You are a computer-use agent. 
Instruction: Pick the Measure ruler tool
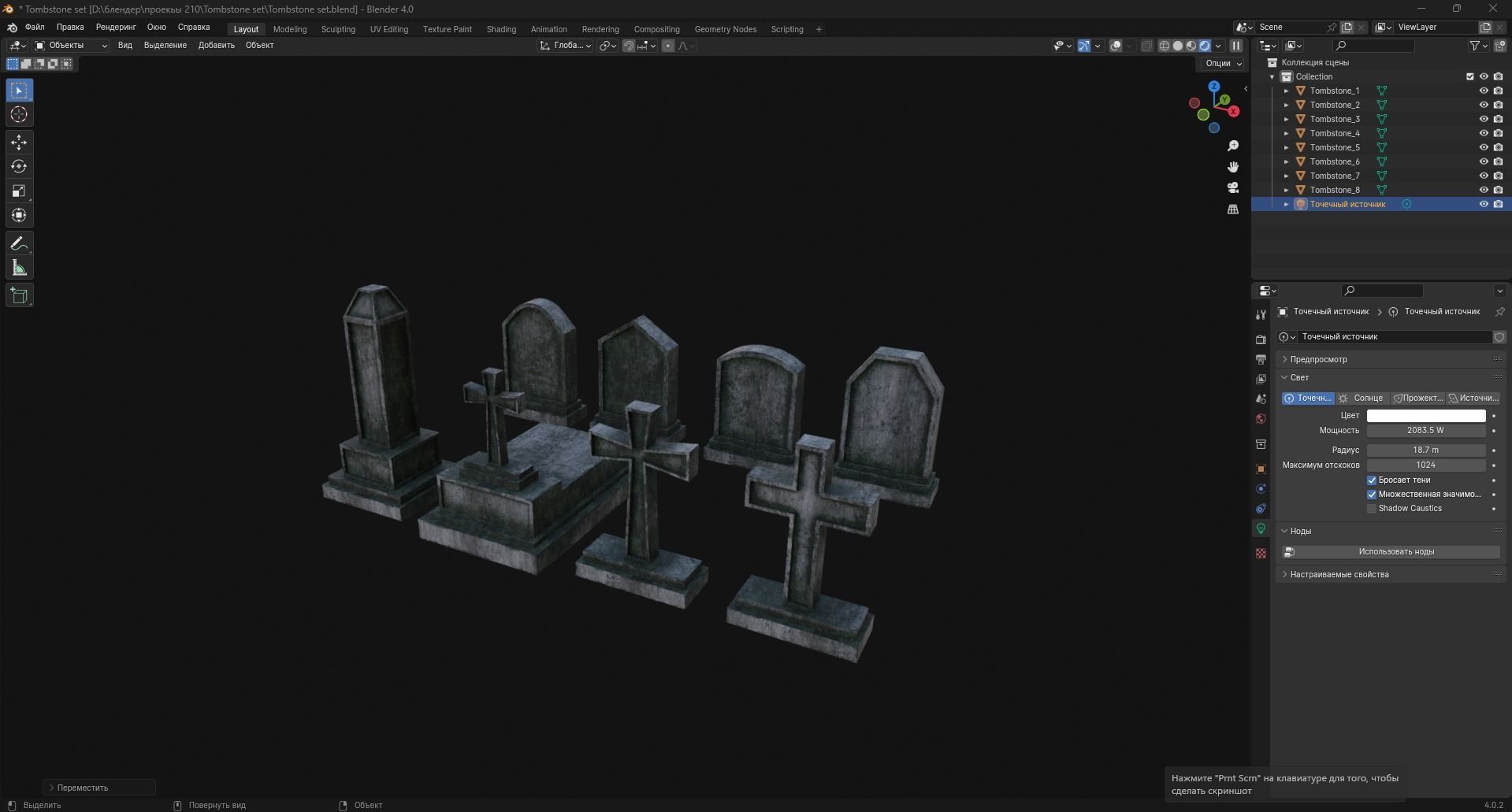19,269
